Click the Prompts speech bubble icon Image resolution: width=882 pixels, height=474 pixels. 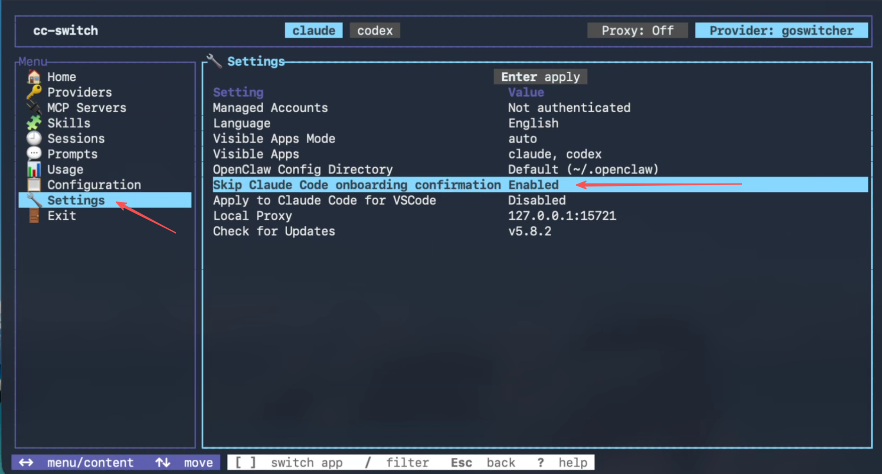[x=34, y=154]
